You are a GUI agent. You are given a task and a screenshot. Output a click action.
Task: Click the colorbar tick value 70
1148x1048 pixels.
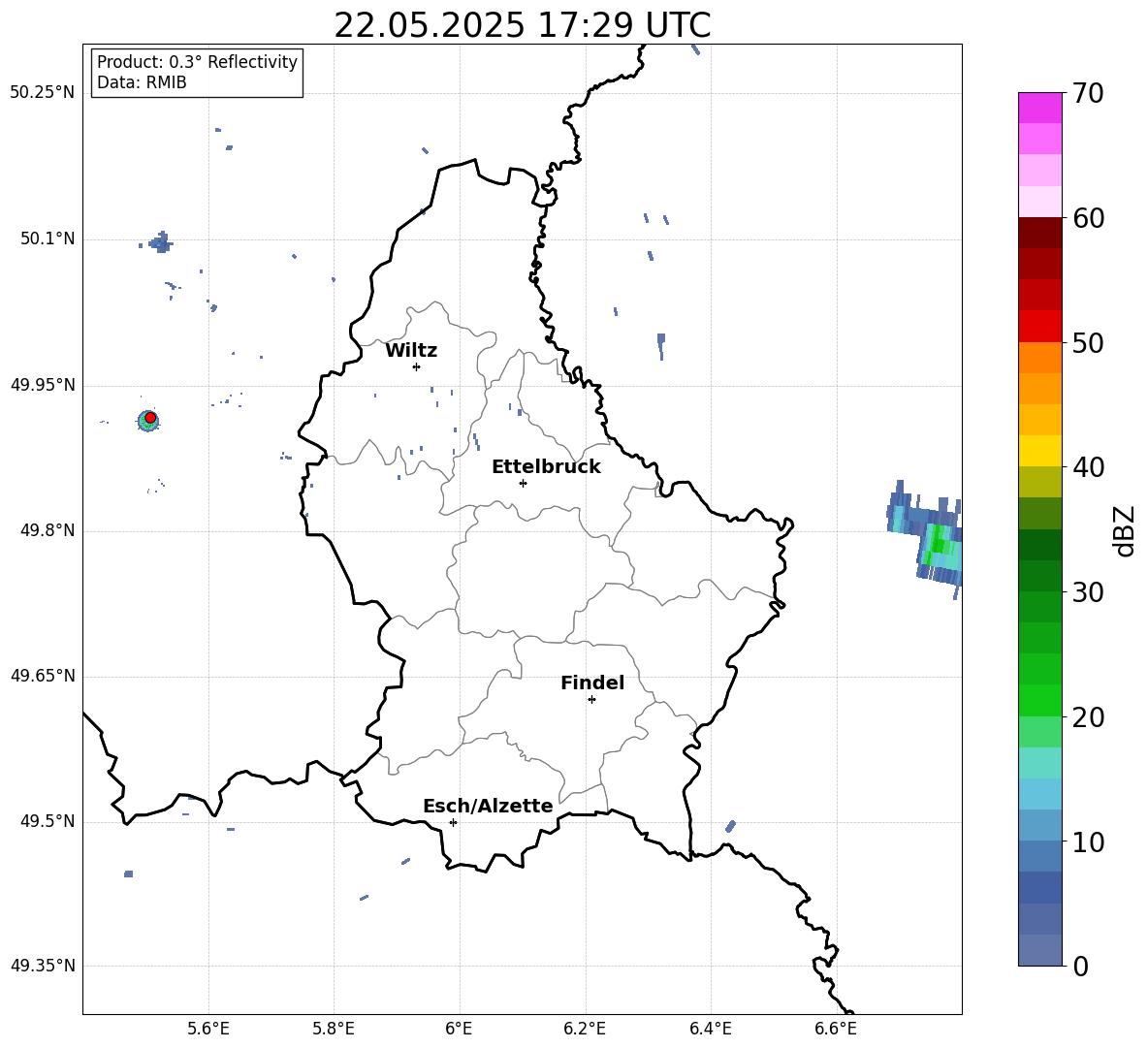[x=1088, y=94]
